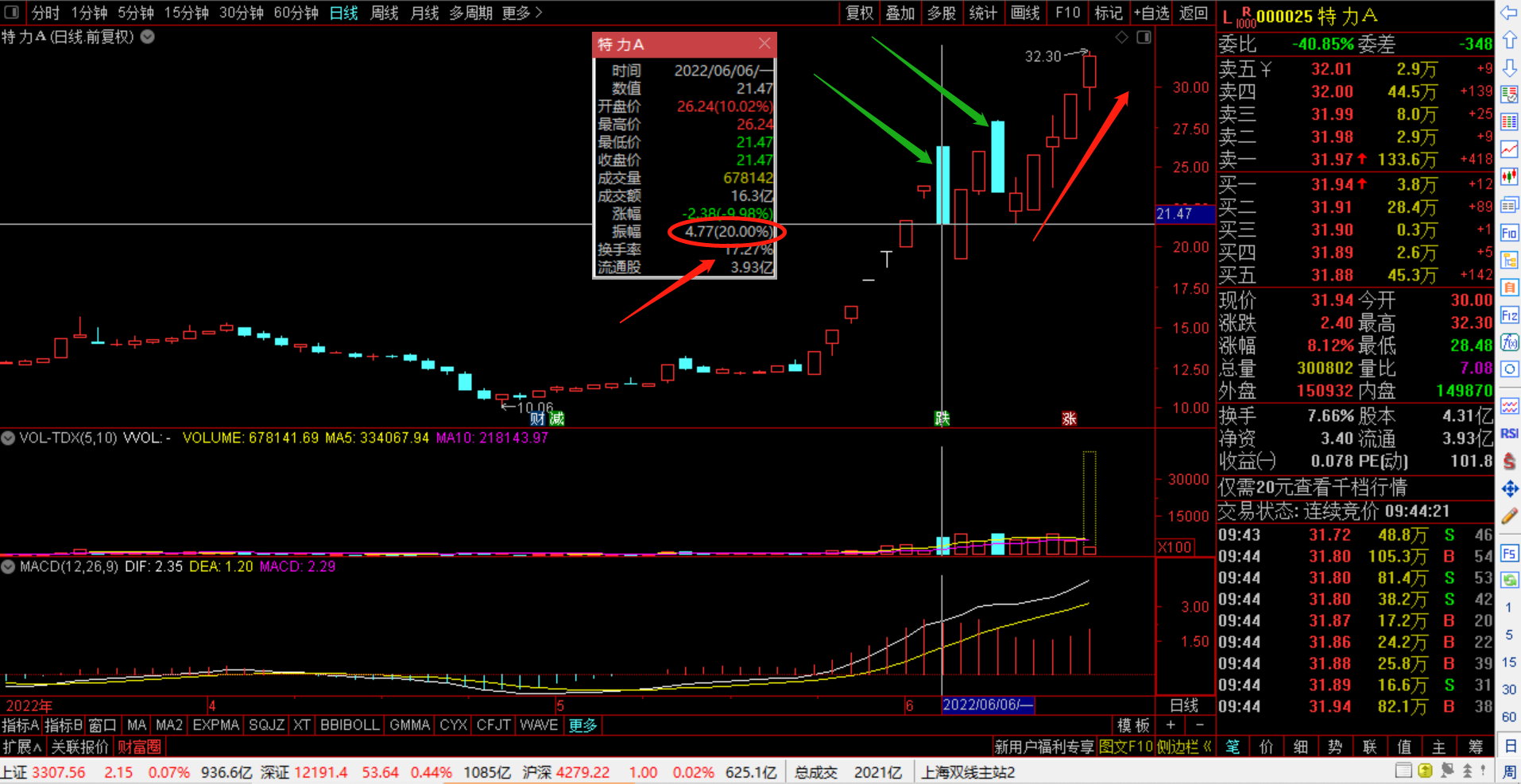The image size is (1521, 784).
Task: Click the F10 sidebar icon
Action: (x=1508, y=233)
